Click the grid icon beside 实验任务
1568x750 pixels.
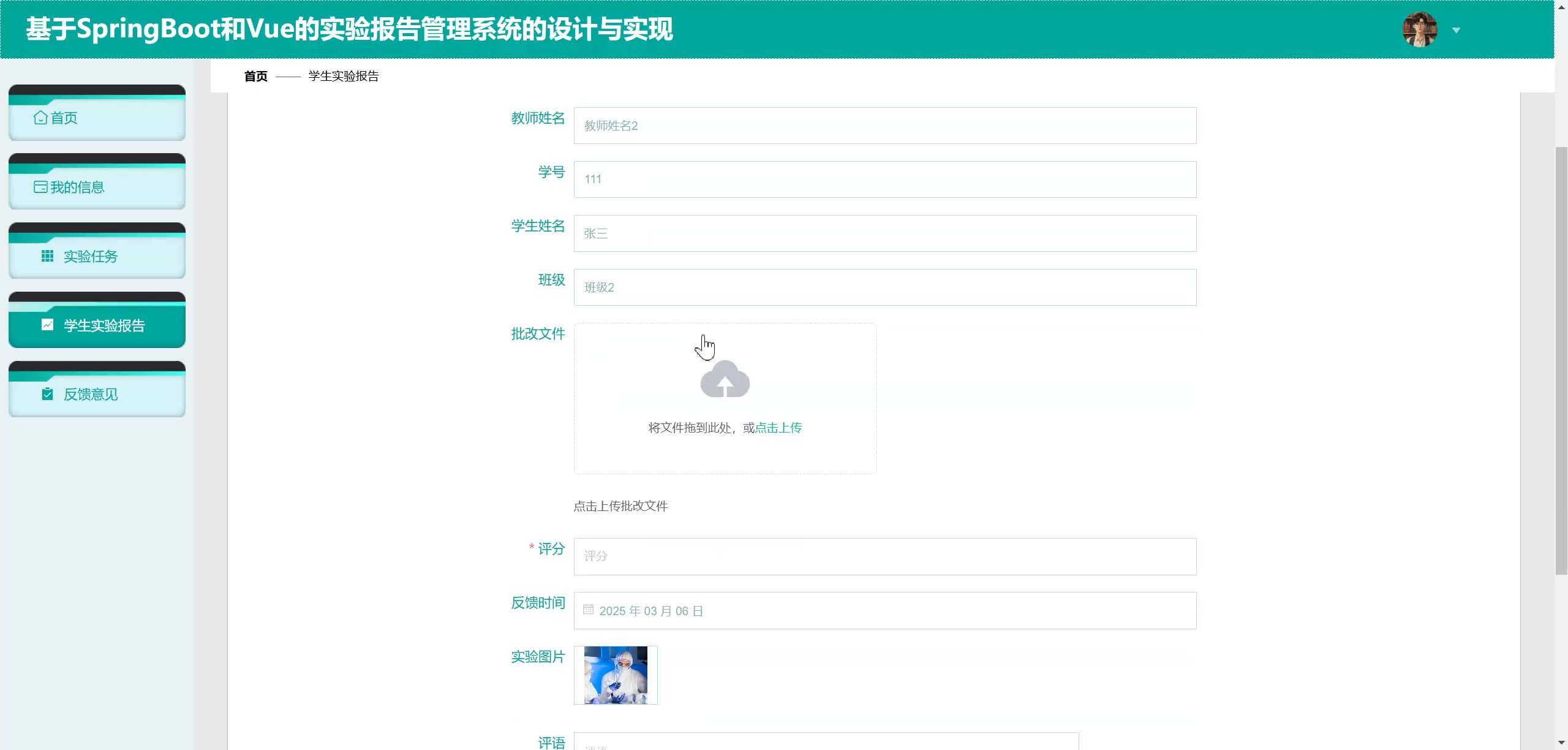tap(47, 256)
